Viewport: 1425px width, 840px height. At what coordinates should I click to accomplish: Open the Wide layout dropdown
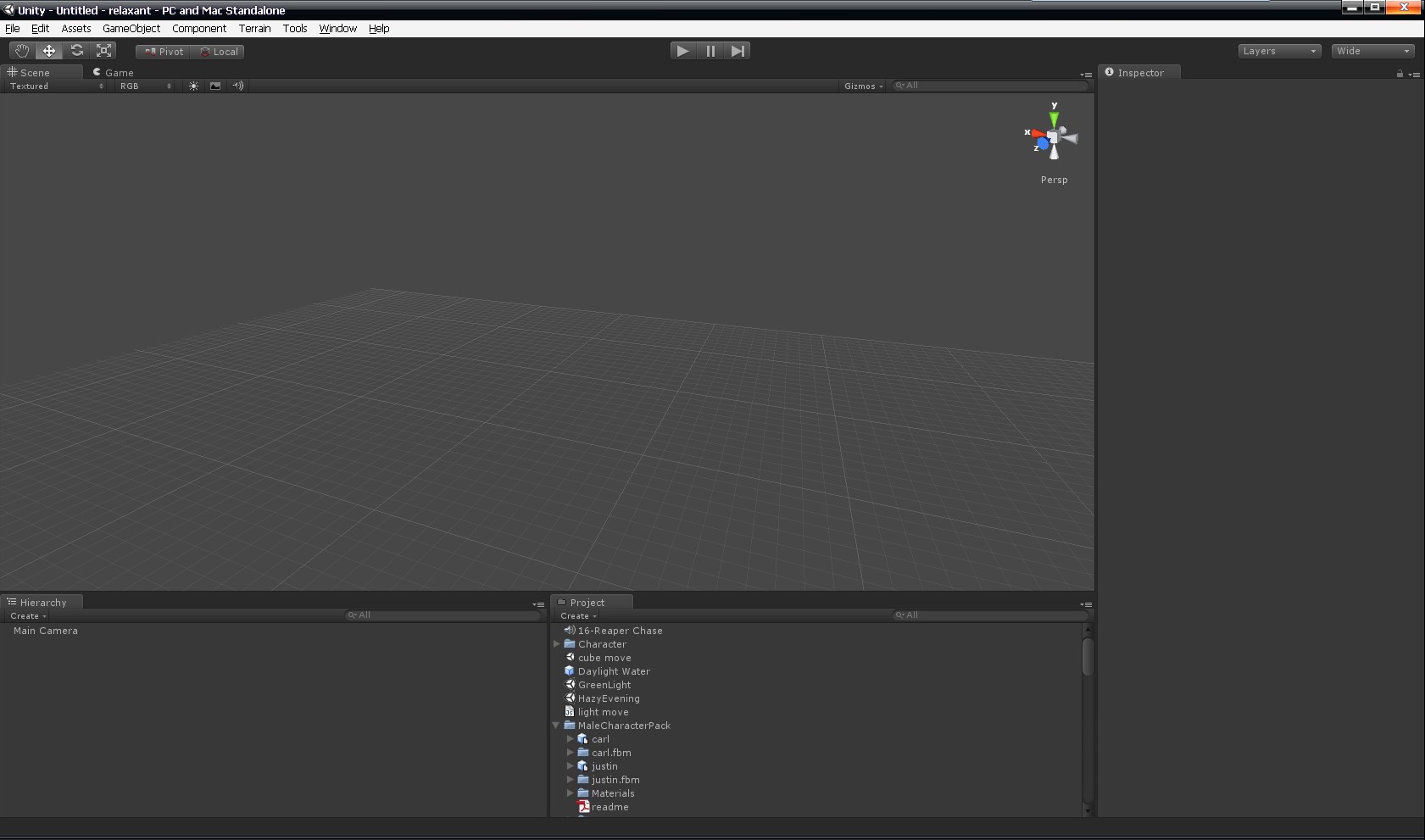(x=1372, y=51)
